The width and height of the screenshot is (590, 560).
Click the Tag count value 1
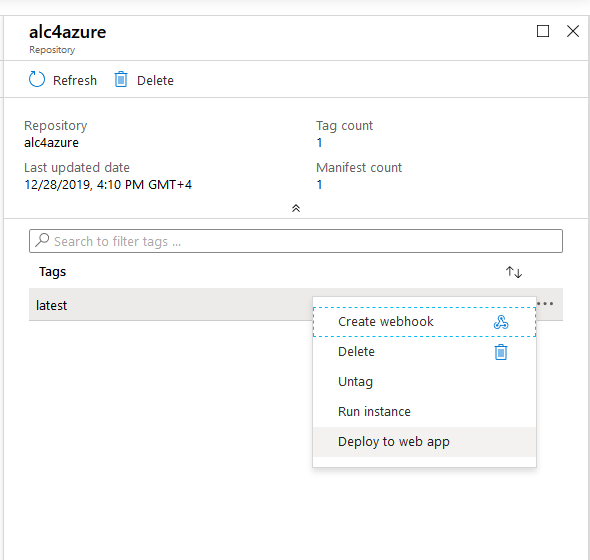(319, 143)
